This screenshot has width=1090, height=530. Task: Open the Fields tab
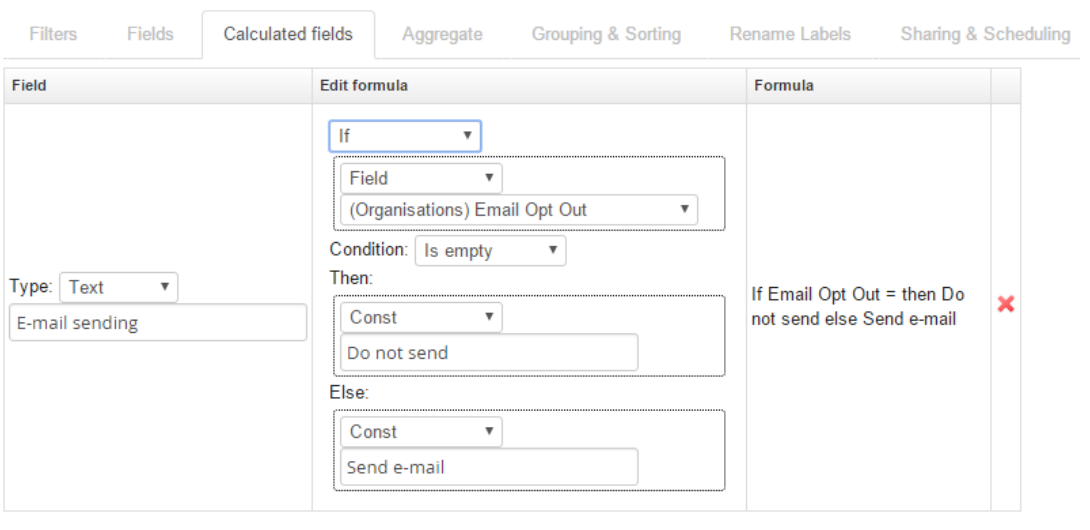(150, 34)
